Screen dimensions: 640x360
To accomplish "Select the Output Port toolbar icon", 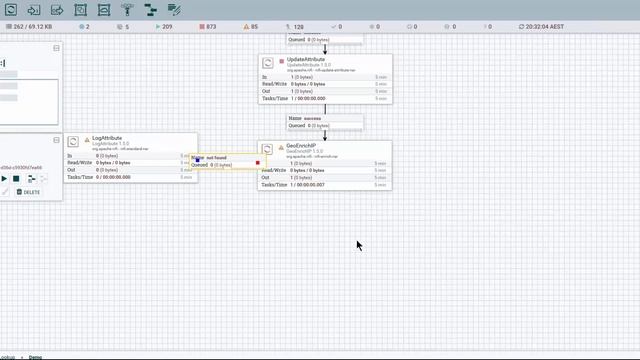I will [x=57, y=9].
